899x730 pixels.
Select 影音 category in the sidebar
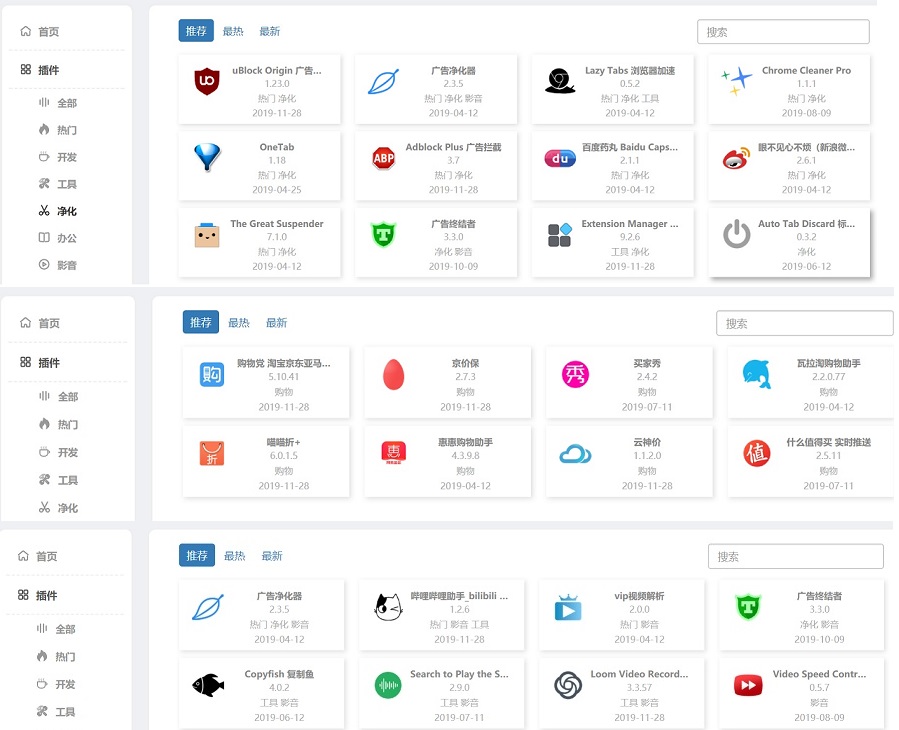(67, 265)
